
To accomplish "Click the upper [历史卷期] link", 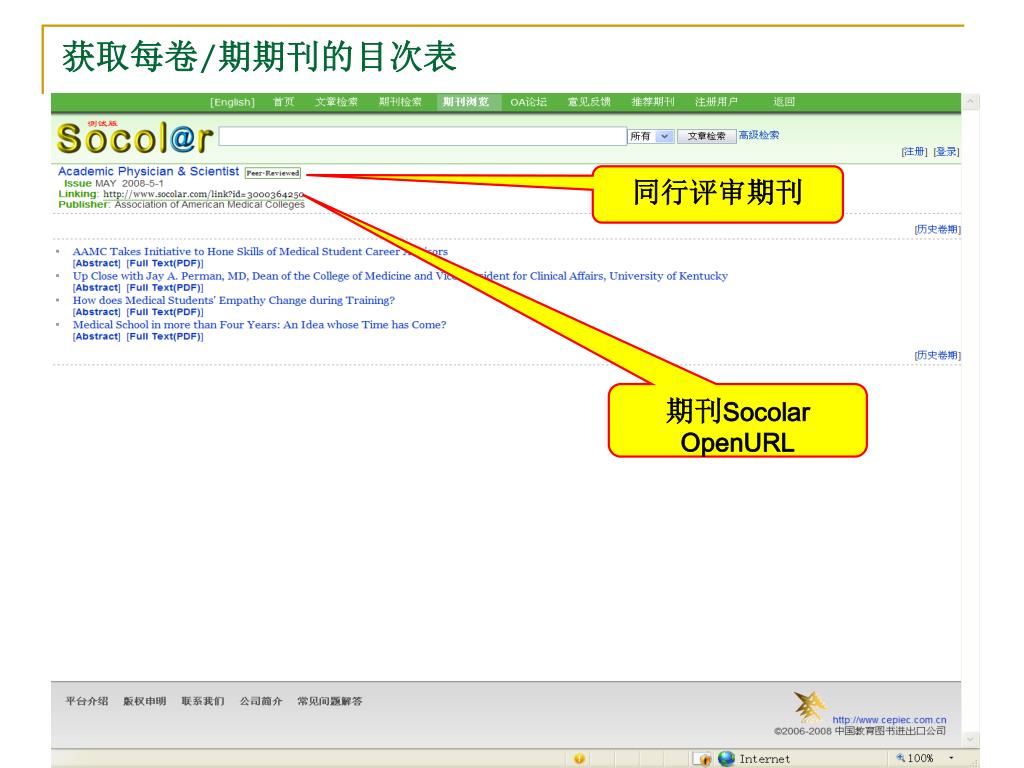I will pyautogui.click(x=937, y=229).
